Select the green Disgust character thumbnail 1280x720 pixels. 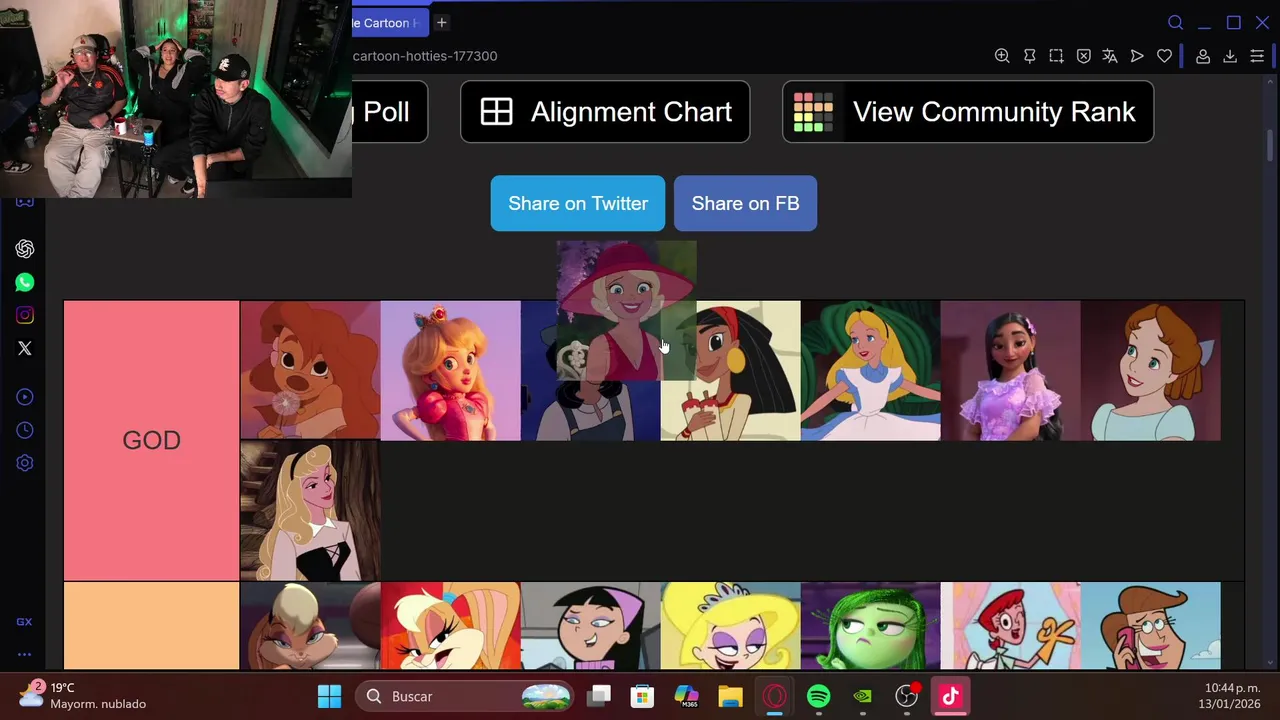(870, 626)
